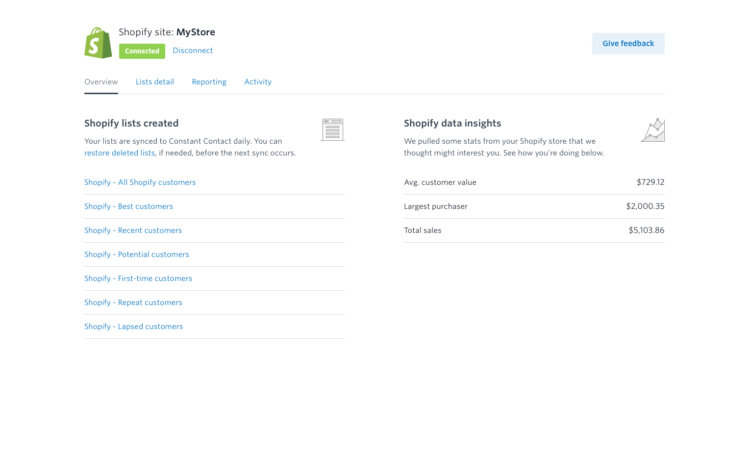Switch to the Lists detail tab
The width and height of the screenshot is (750, 469).
[x=154, y=82]
